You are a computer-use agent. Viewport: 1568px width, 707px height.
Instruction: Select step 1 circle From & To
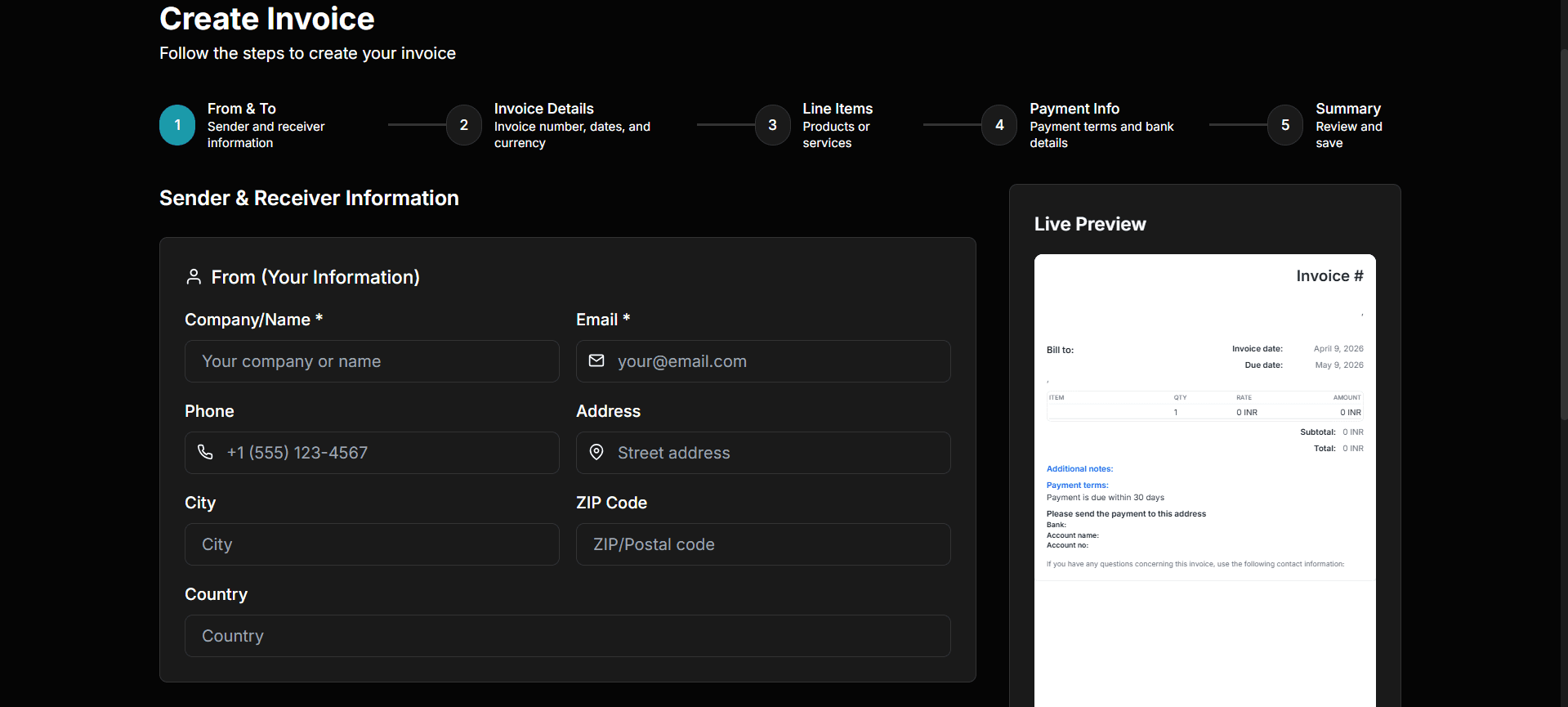coord(177,125)
